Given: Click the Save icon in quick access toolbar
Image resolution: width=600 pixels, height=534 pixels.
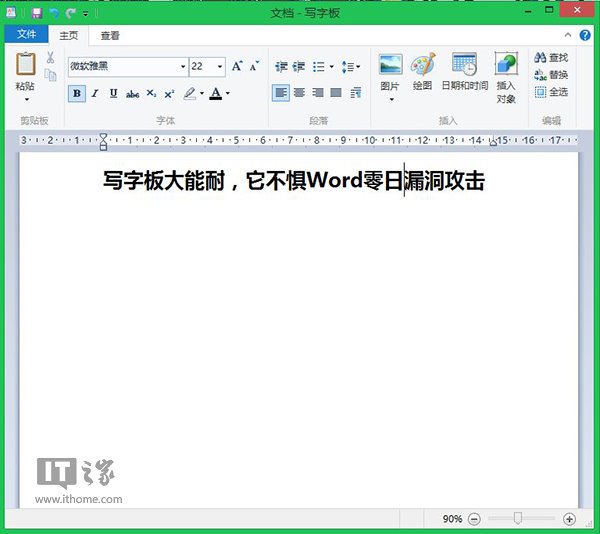Looking at the screenshot, I should click(x=37, y=13).
